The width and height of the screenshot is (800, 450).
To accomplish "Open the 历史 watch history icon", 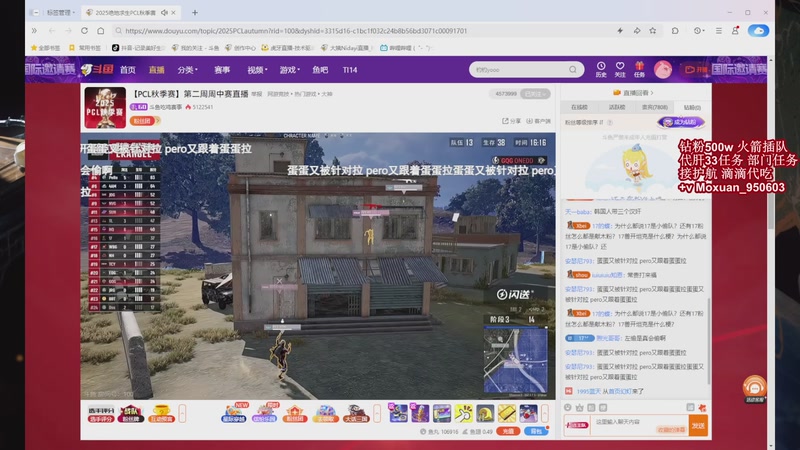I will click(601, 69).
